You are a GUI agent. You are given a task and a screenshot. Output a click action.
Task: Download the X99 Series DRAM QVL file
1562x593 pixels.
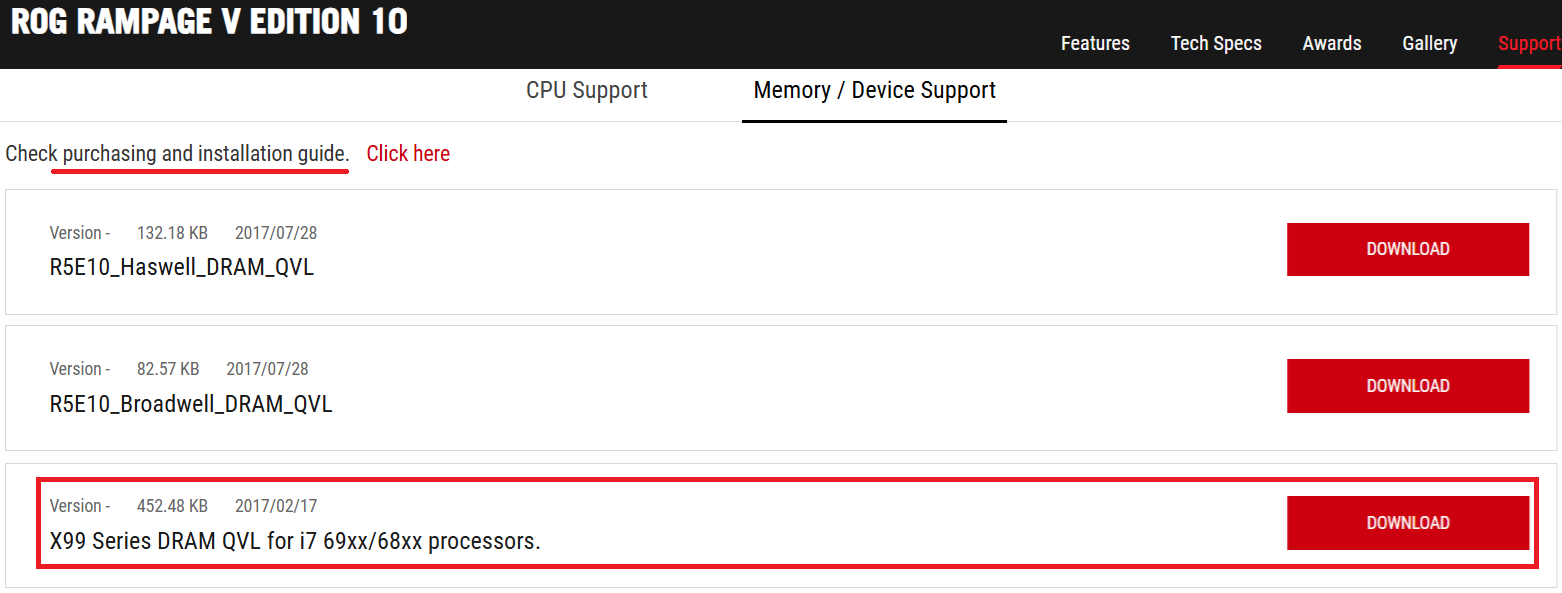tap(1407, 522)
